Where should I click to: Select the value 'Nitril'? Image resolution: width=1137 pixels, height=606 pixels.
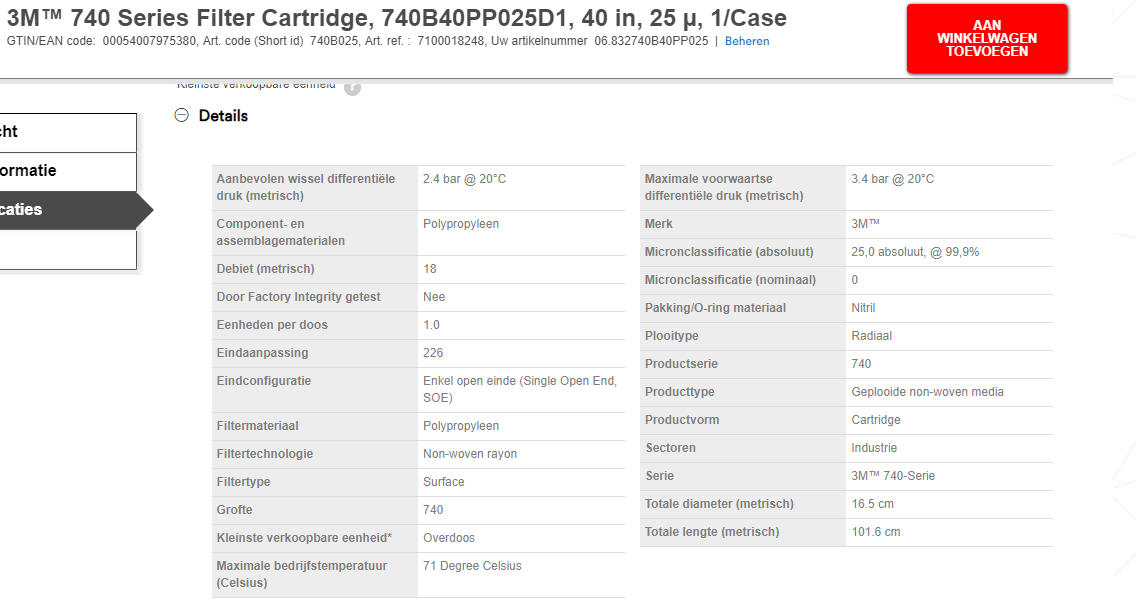coord(863,308)
